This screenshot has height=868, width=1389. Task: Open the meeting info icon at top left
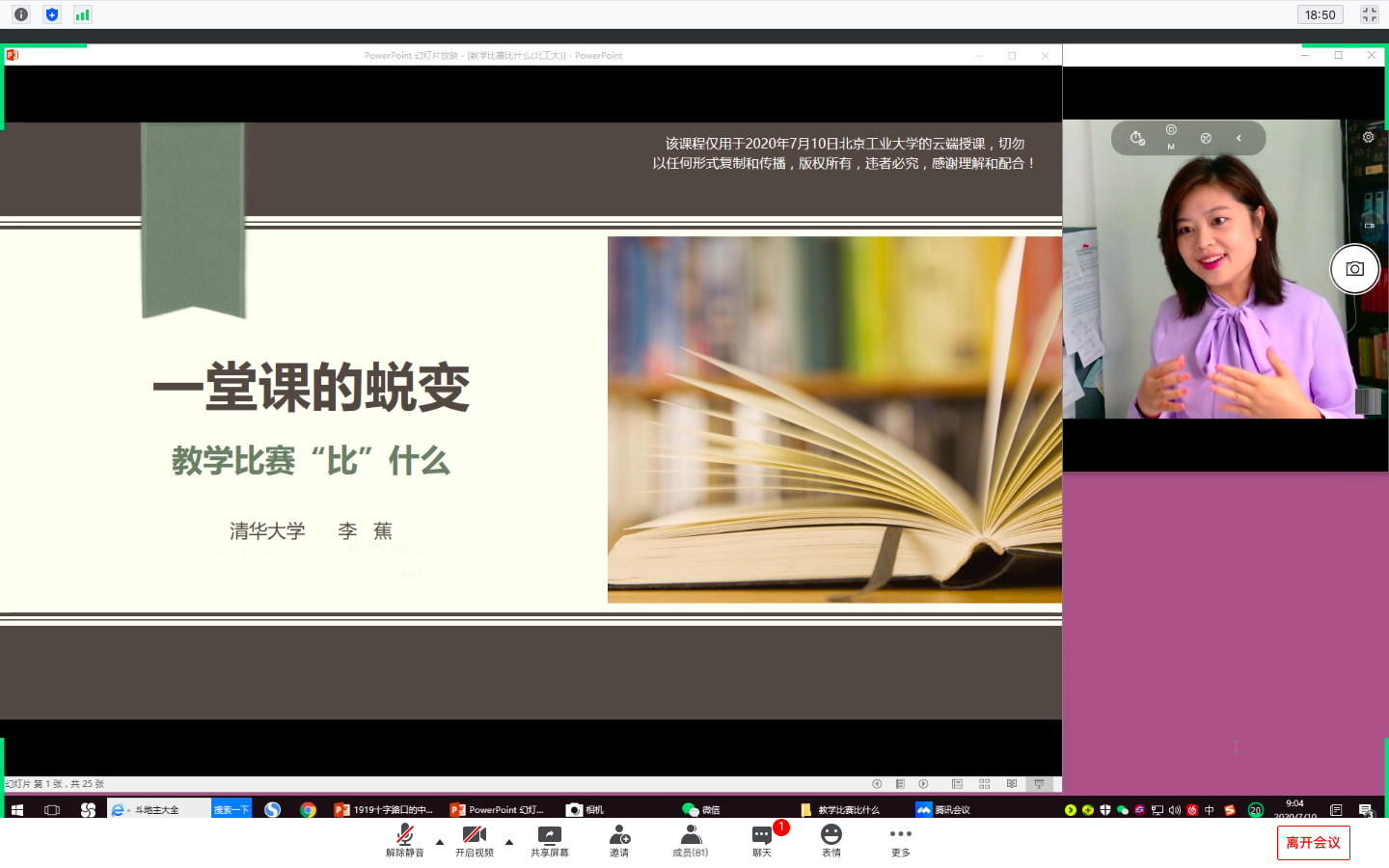pos(21,14)
